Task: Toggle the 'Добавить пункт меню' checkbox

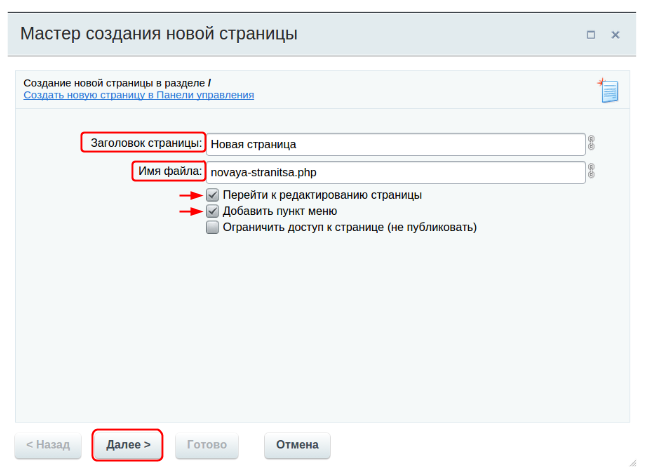Action: (212, 211)
